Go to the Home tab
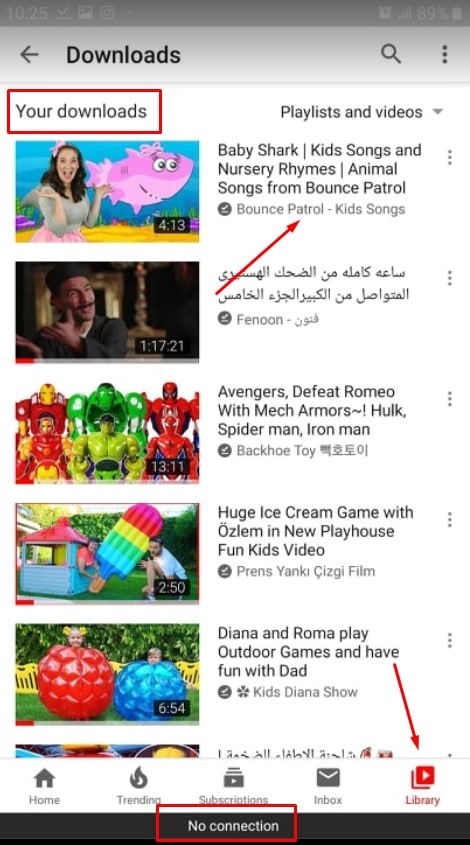This screenshot has width=470, height=845. (44, 786)
